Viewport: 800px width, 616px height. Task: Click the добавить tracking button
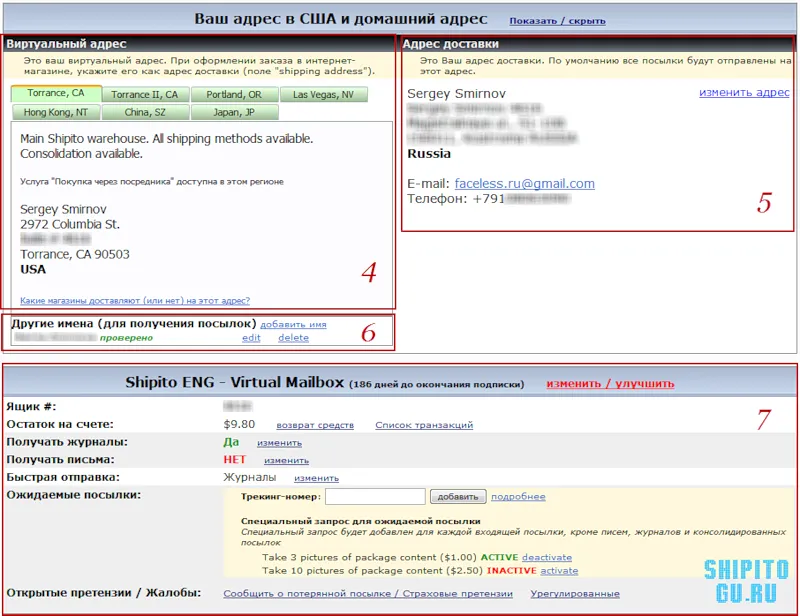(x=458, y=497)
